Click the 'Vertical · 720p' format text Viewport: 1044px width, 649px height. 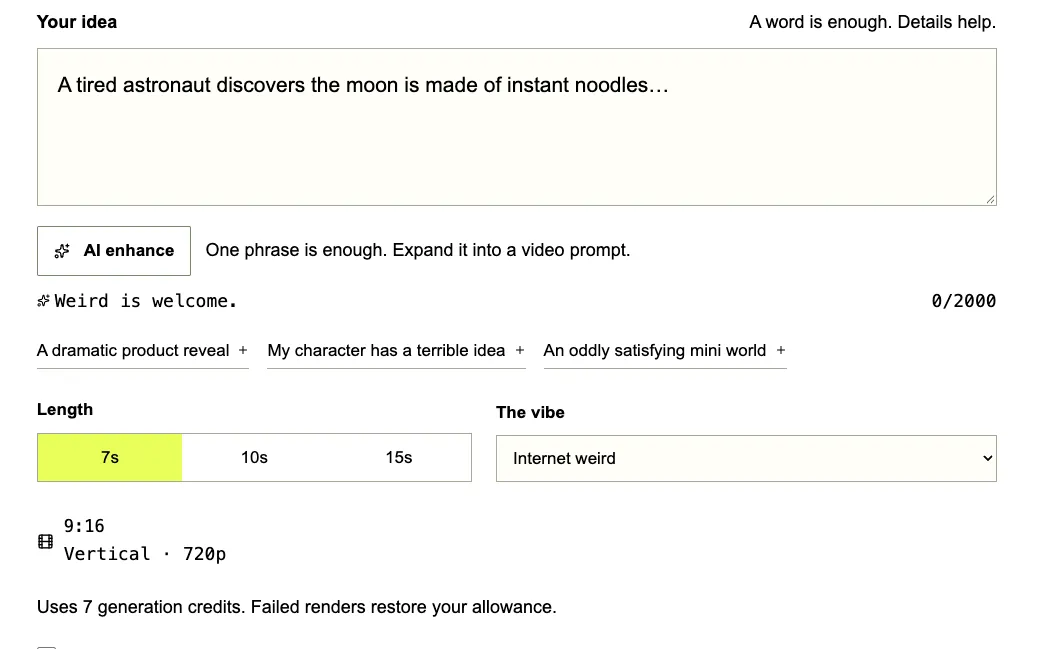145,554
